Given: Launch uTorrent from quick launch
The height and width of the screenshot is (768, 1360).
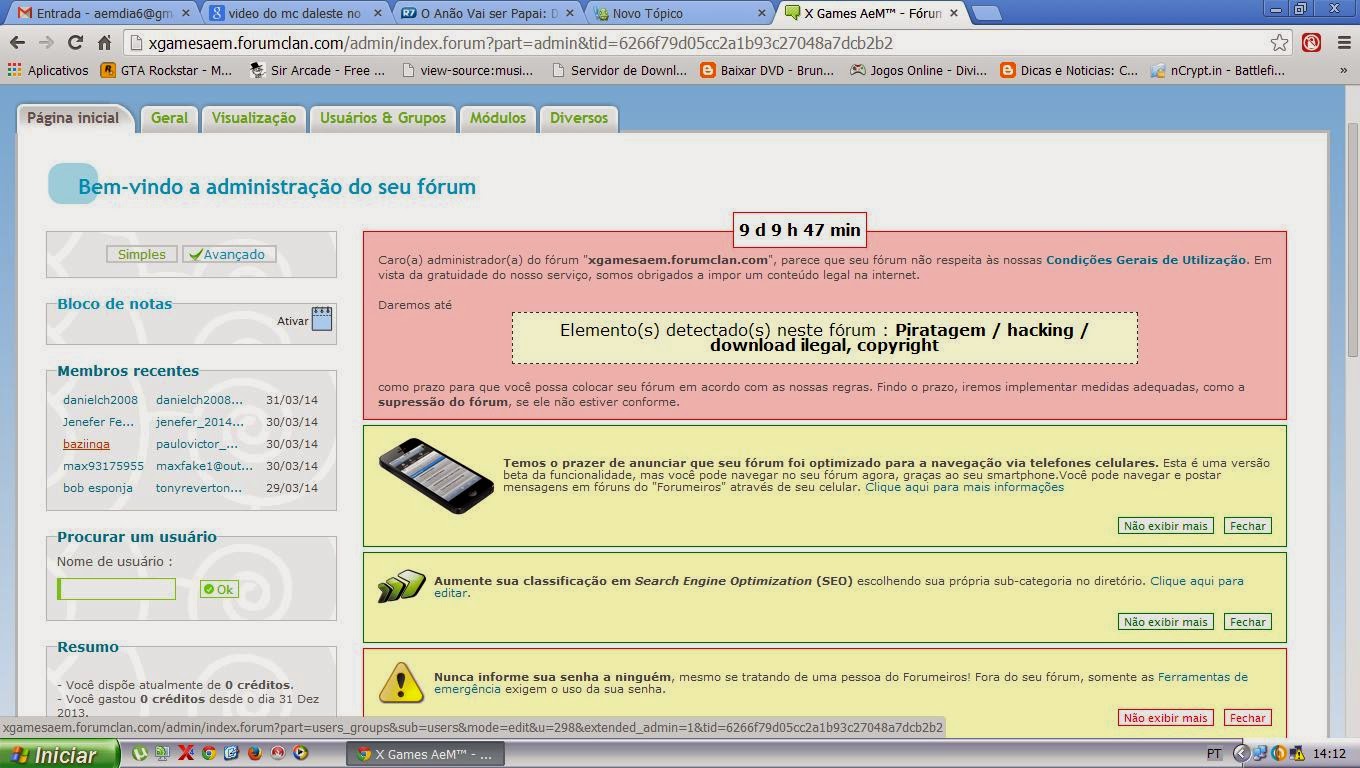Looking at the screenshot, I should coord(140,753).
